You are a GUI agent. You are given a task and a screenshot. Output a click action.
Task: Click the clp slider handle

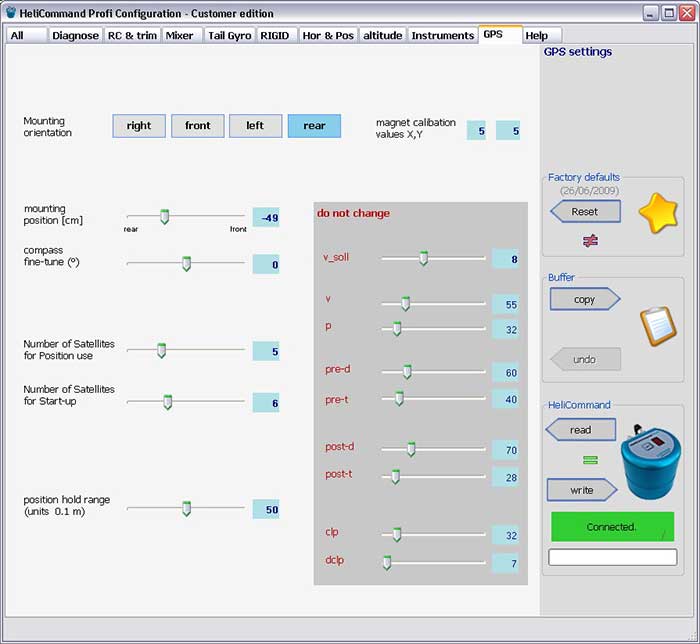[396, 534]
